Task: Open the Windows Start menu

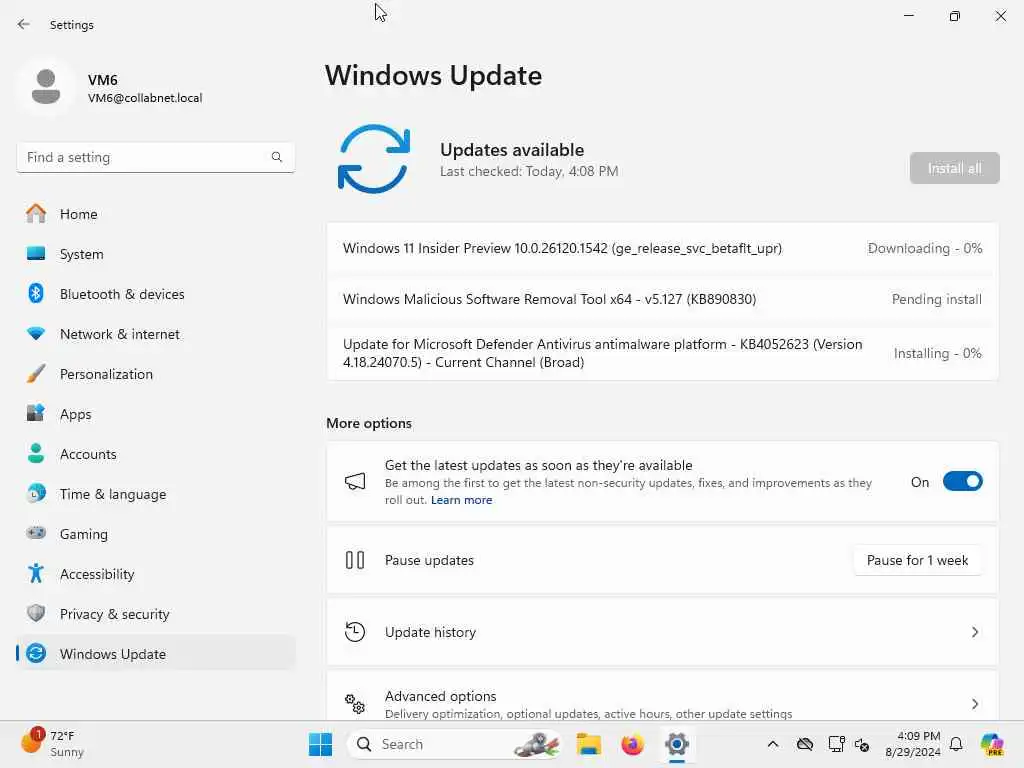Action: pyautogui.click(x=320, y=744)
